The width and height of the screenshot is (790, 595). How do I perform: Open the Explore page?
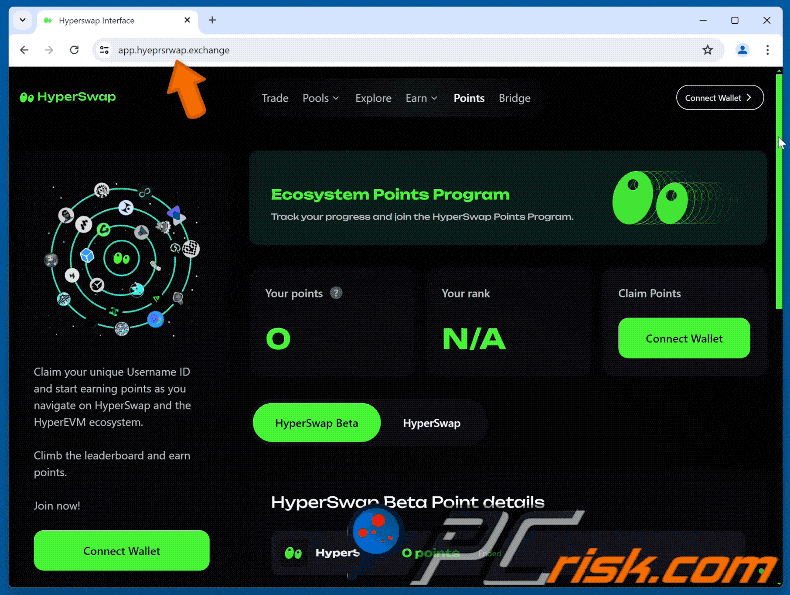point(373,98)
